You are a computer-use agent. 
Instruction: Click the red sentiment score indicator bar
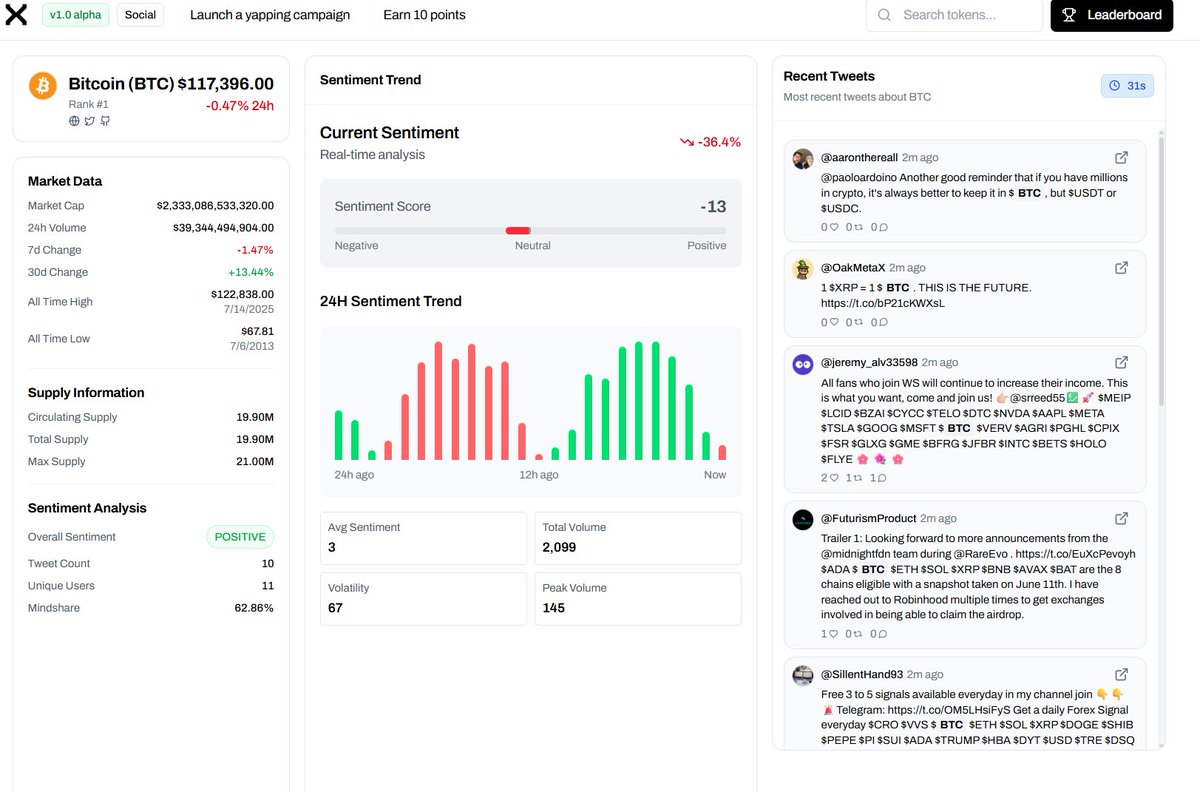(518, 231)
